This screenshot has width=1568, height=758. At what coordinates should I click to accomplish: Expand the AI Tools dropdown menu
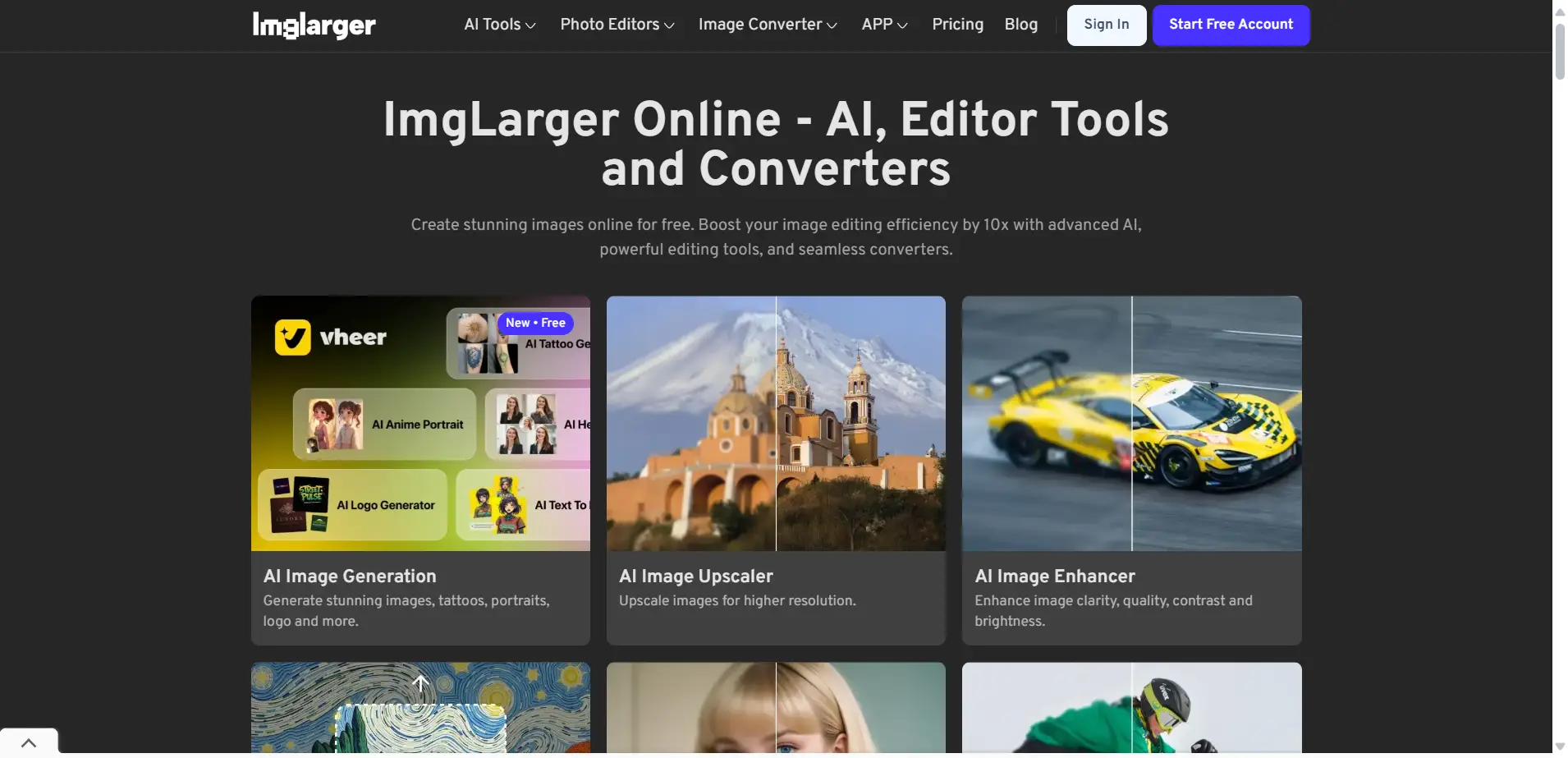pyautogui.click(x=499, y=25)
